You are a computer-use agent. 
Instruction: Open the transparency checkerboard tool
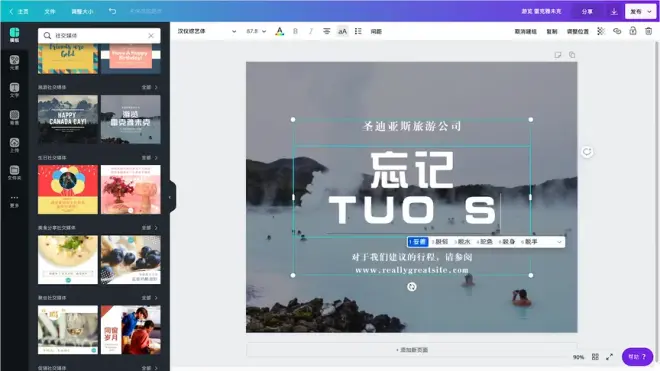(x=601, y=31)
